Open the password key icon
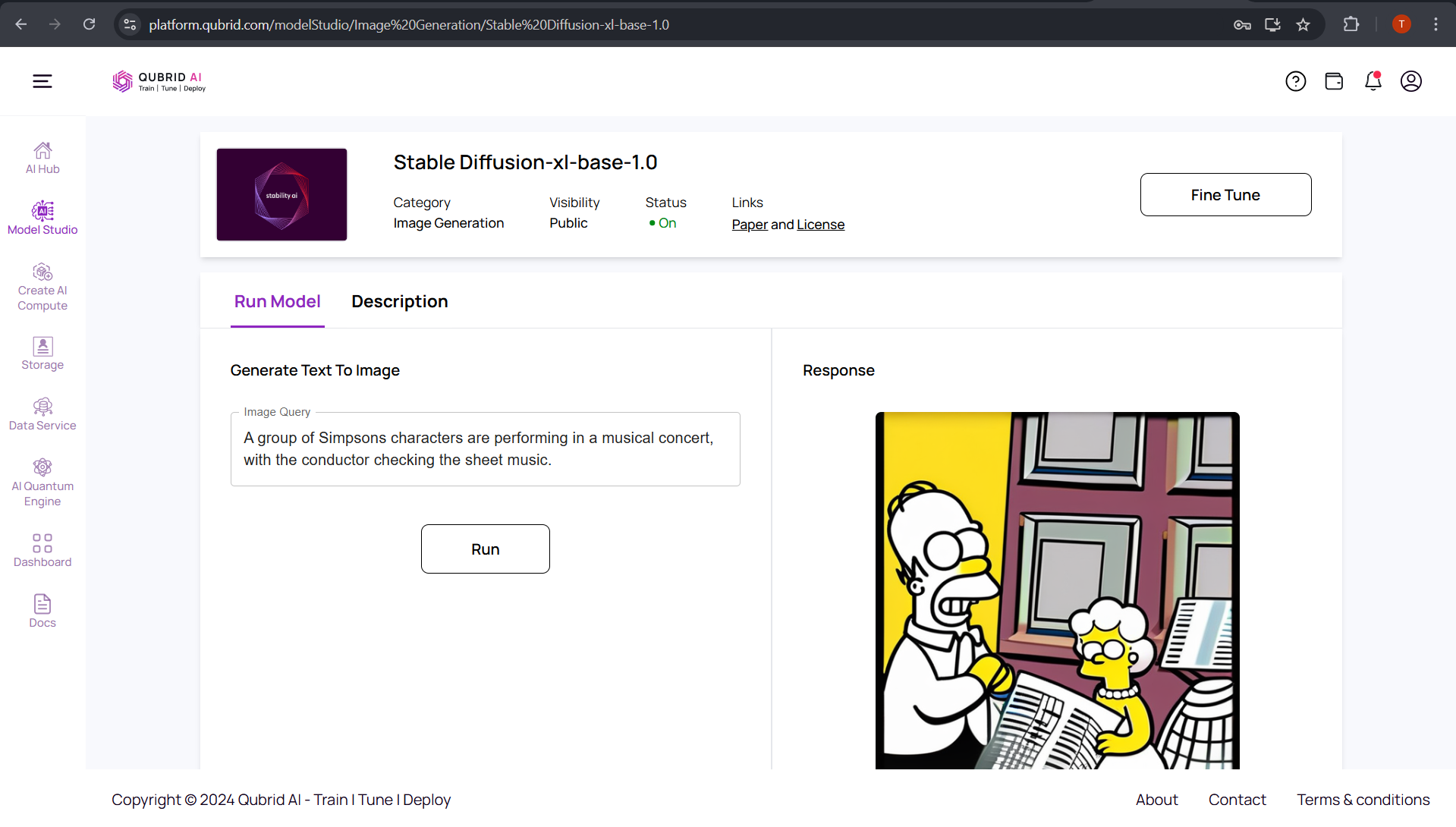This screenshot has height=827, width=1456. [1242, 24]
